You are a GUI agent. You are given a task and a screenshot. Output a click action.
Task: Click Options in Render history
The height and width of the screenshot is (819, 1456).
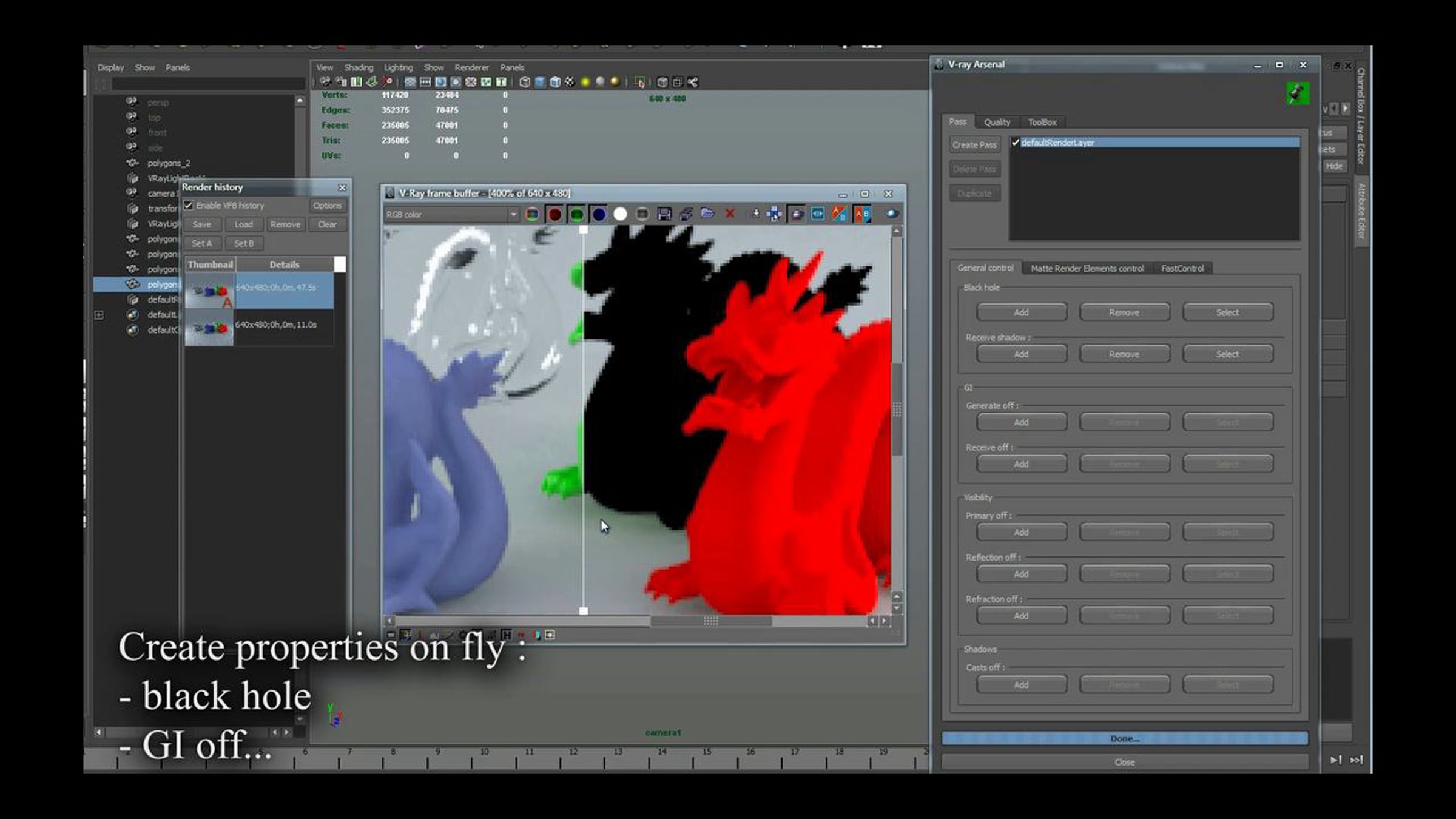point(327,206)
